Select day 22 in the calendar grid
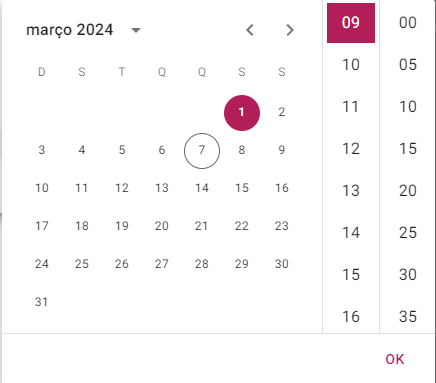Screen dimensions: 436x383 pos(242,226)
